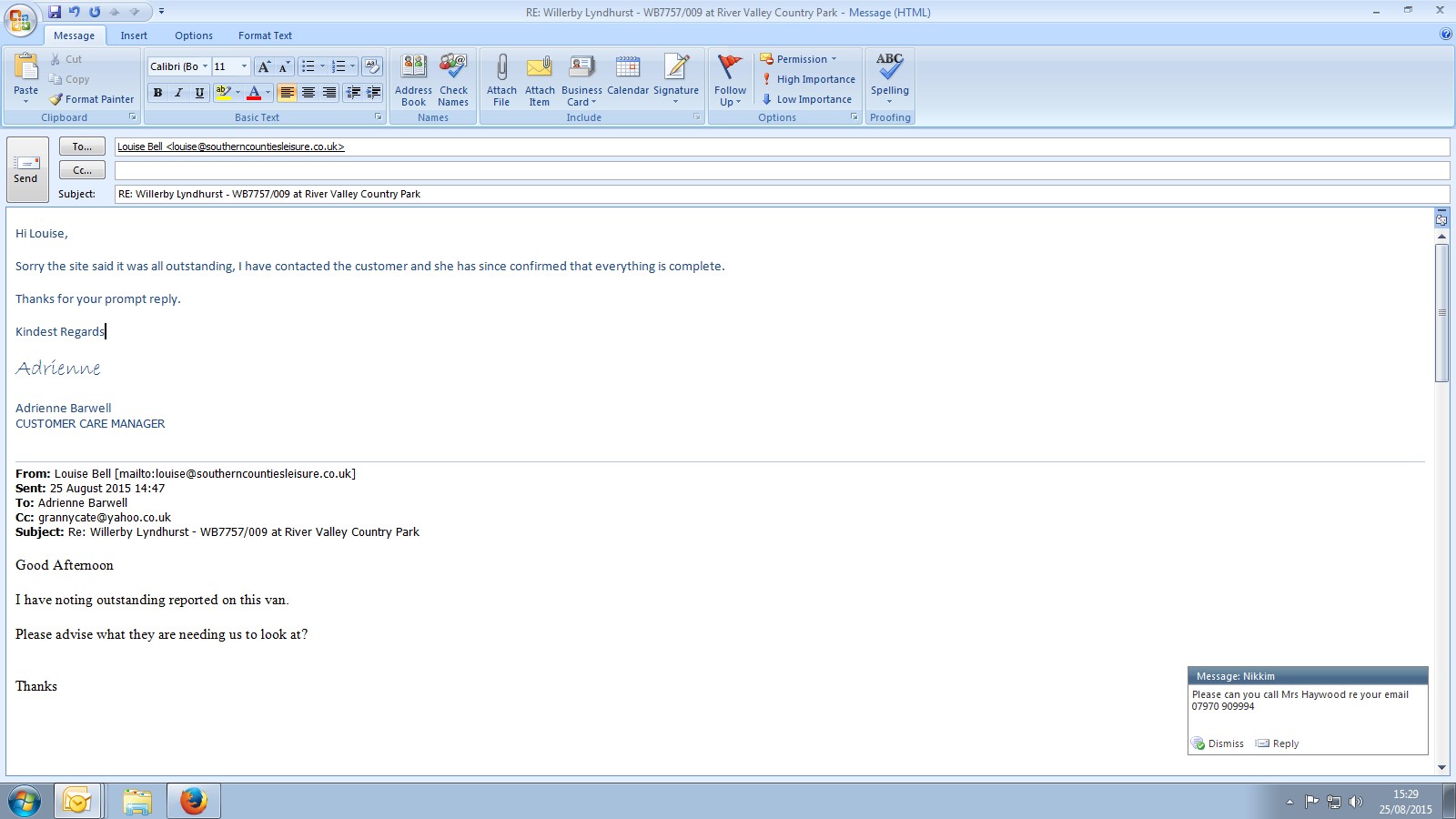Screen dimensions: 1456x819
Task: Edit the Subject field
Action: tap(782, 194)
